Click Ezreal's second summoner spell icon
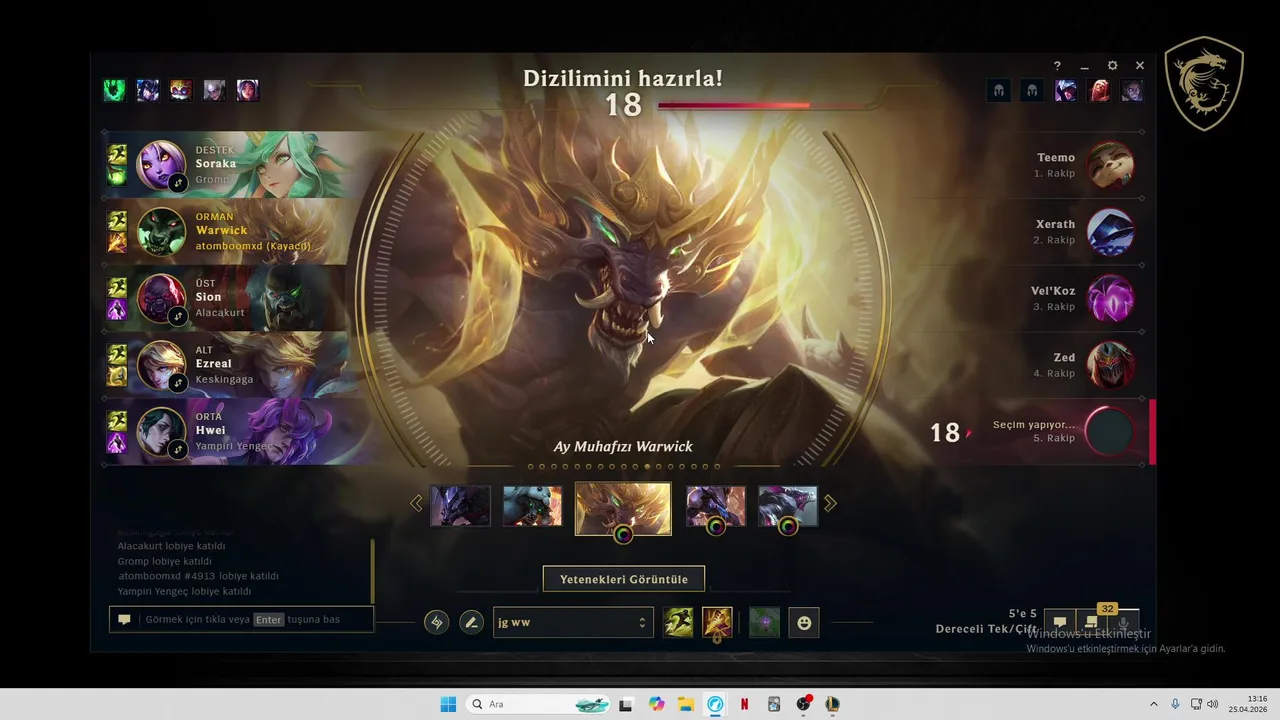 pyautogui.click(x=117, y=376)
